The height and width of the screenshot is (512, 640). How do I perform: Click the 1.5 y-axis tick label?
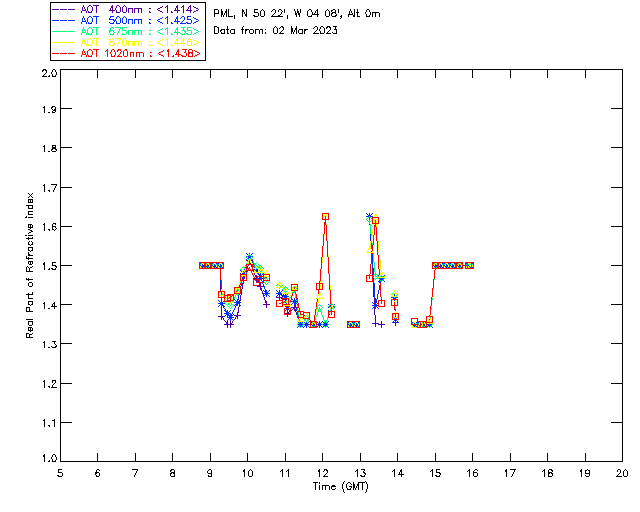49,266
